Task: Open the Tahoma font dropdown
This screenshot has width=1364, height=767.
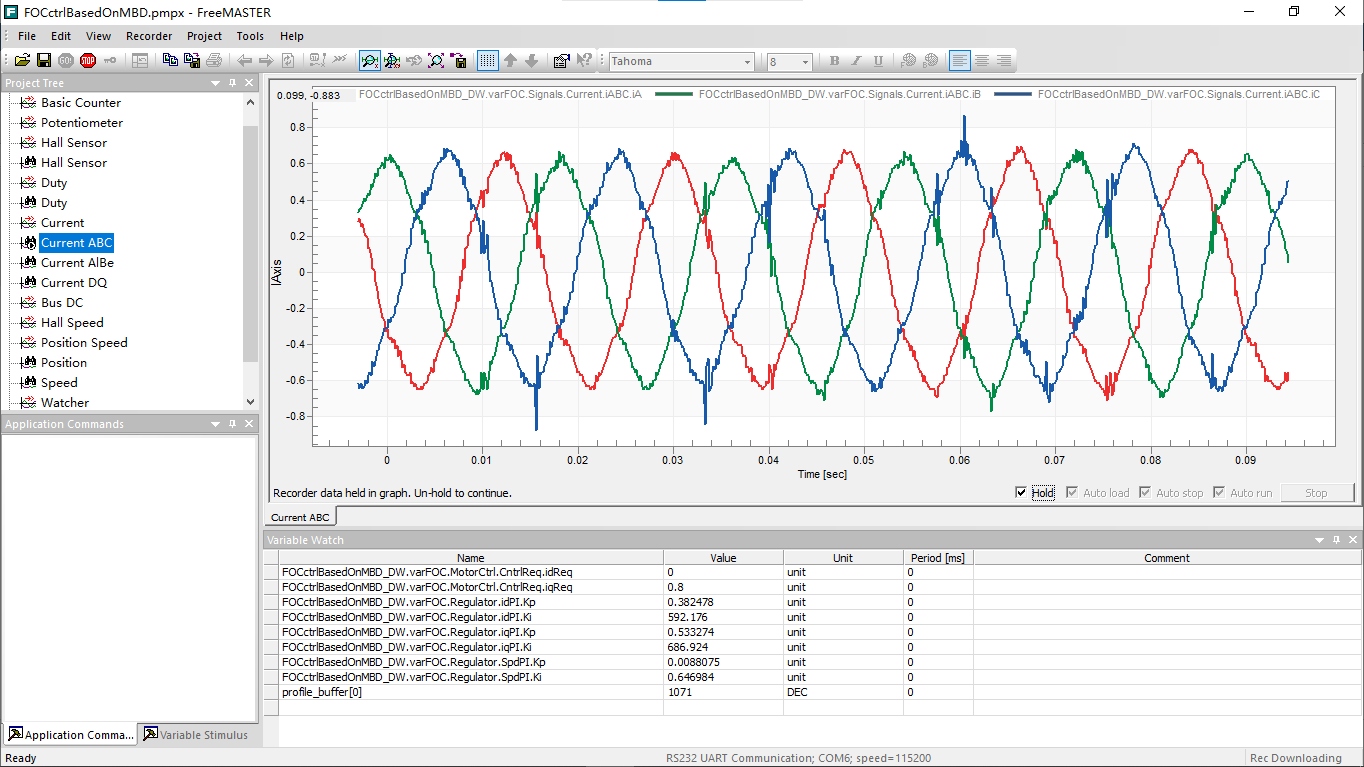Action: click(x=746, y=62)
